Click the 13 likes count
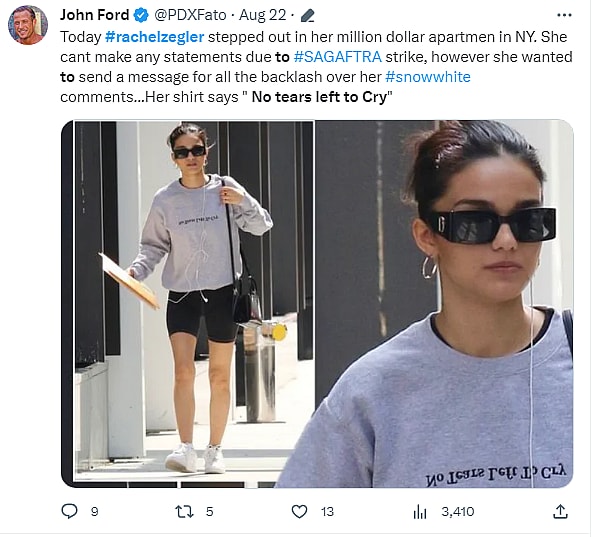This screenshot has width=599, height=537. (x=327, y=512)
